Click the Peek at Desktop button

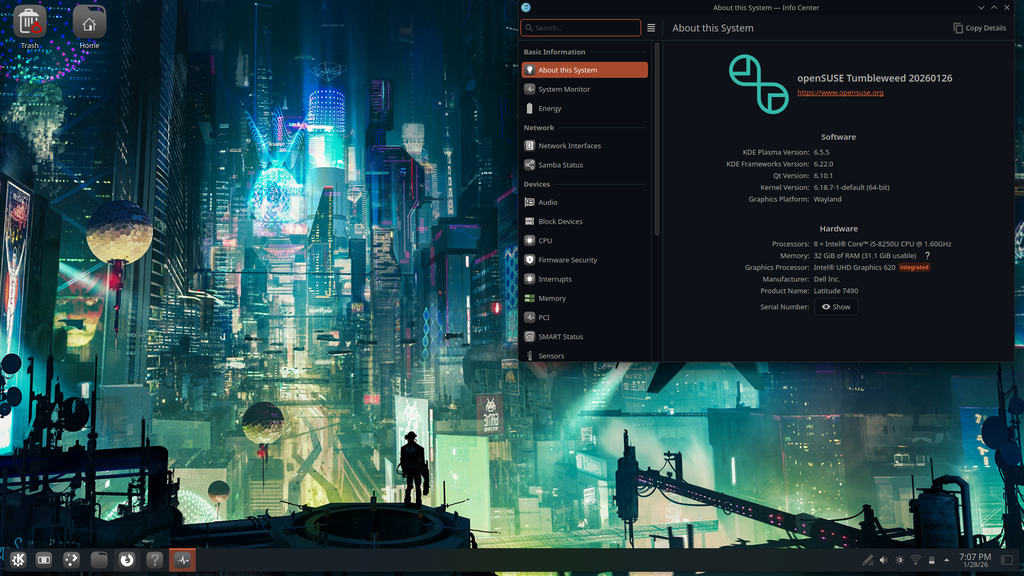(1007, 560)
